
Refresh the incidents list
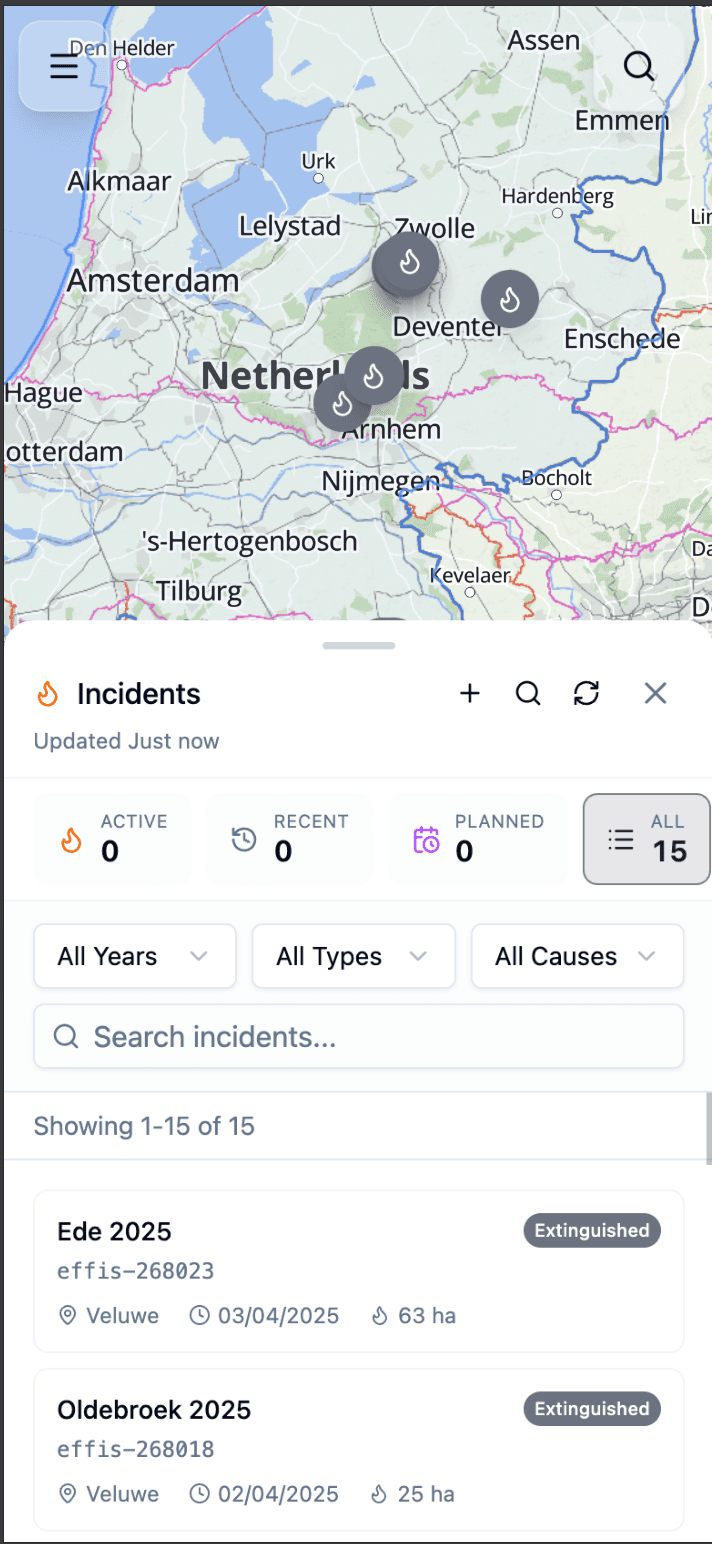587,693
